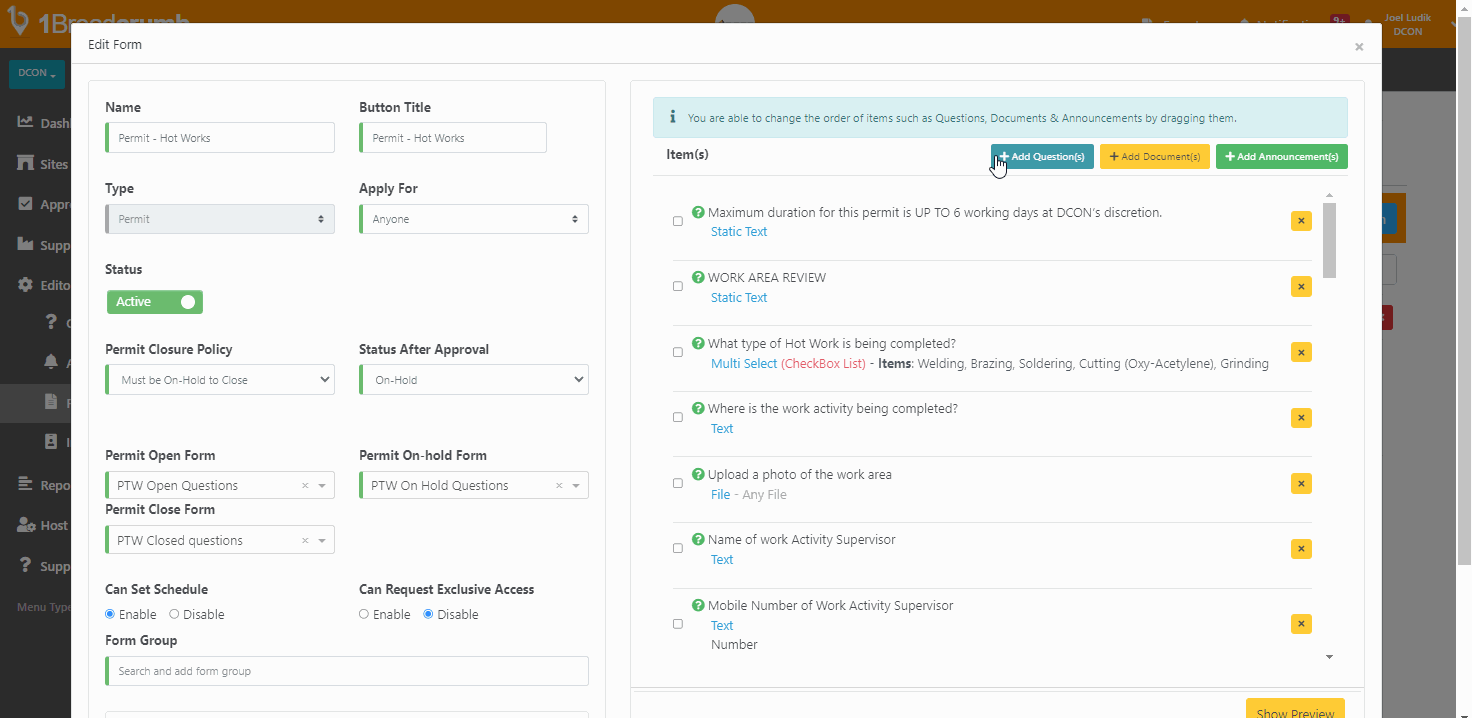Click help icon beside Hot Work type question
1472x718 pixels.
(698, 343)
